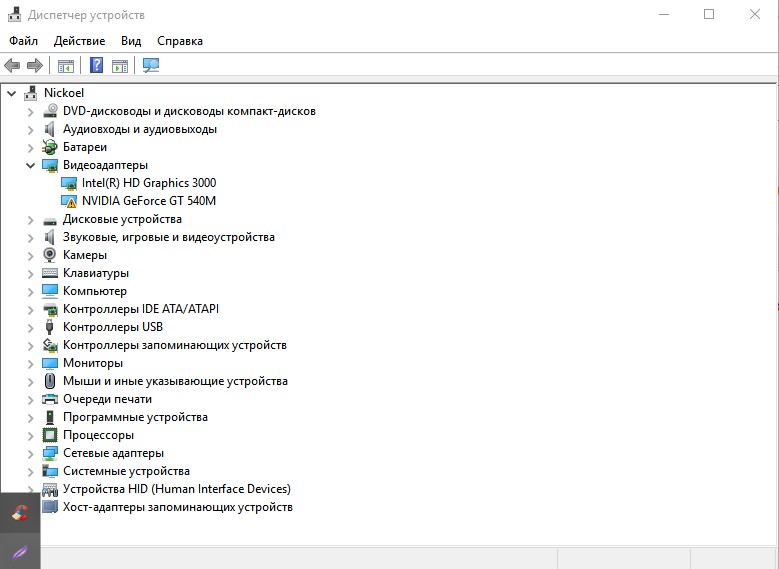Click the DVD drive category icon
The height and width of the screenshot is (569, 779).
coord(50,111)
